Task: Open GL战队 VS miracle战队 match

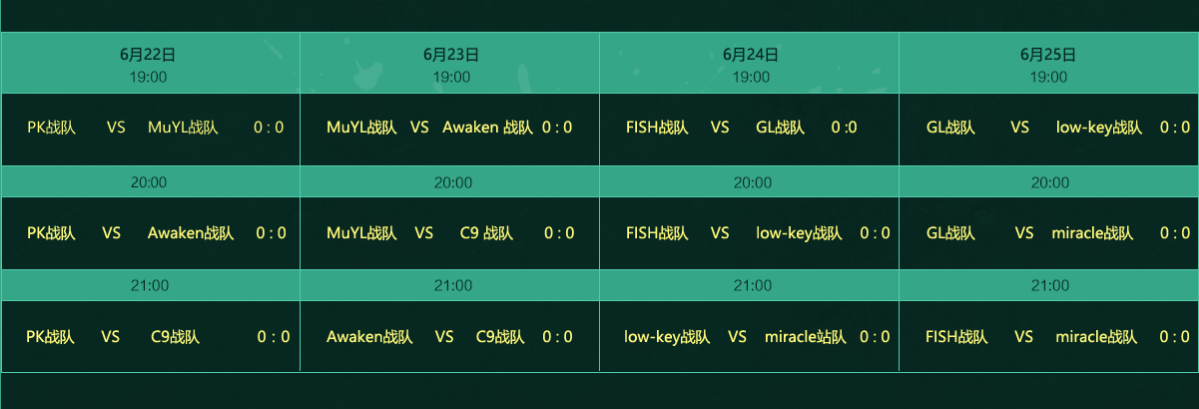Action: [1049, 233]
